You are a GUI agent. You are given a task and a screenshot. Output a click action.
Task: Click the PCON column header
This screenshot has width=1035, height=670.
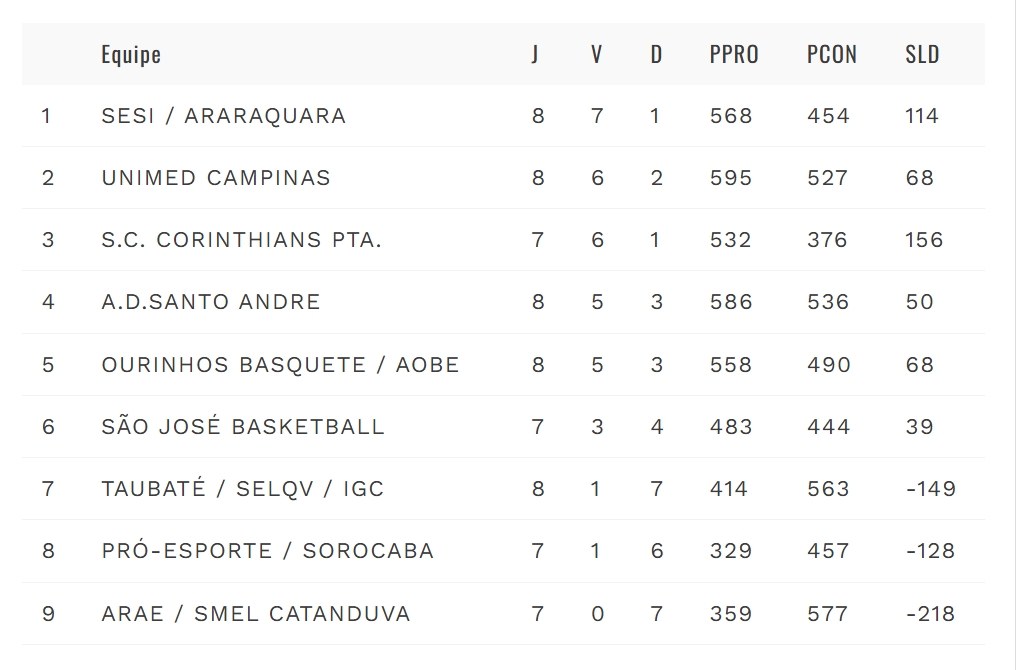pyautogui.click(x=831, y=54)
